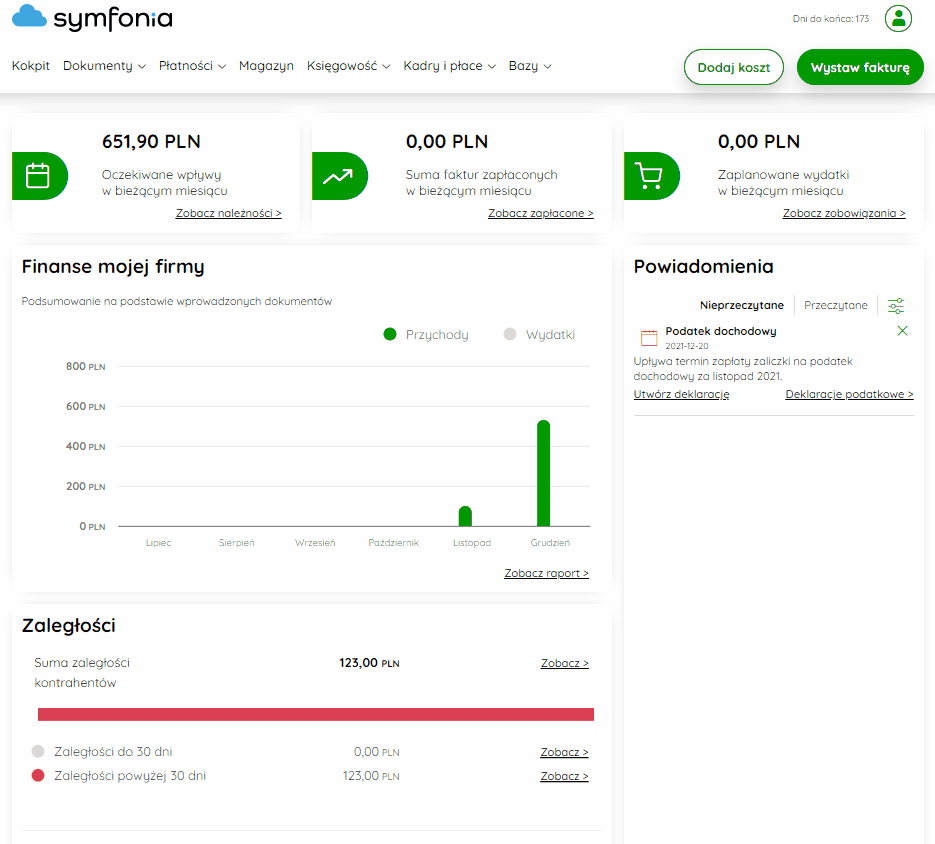The height and width of the screenshot is (844, 935).
Task: Open the Zobacz zobowiązania link
Action: click(844, 214)
